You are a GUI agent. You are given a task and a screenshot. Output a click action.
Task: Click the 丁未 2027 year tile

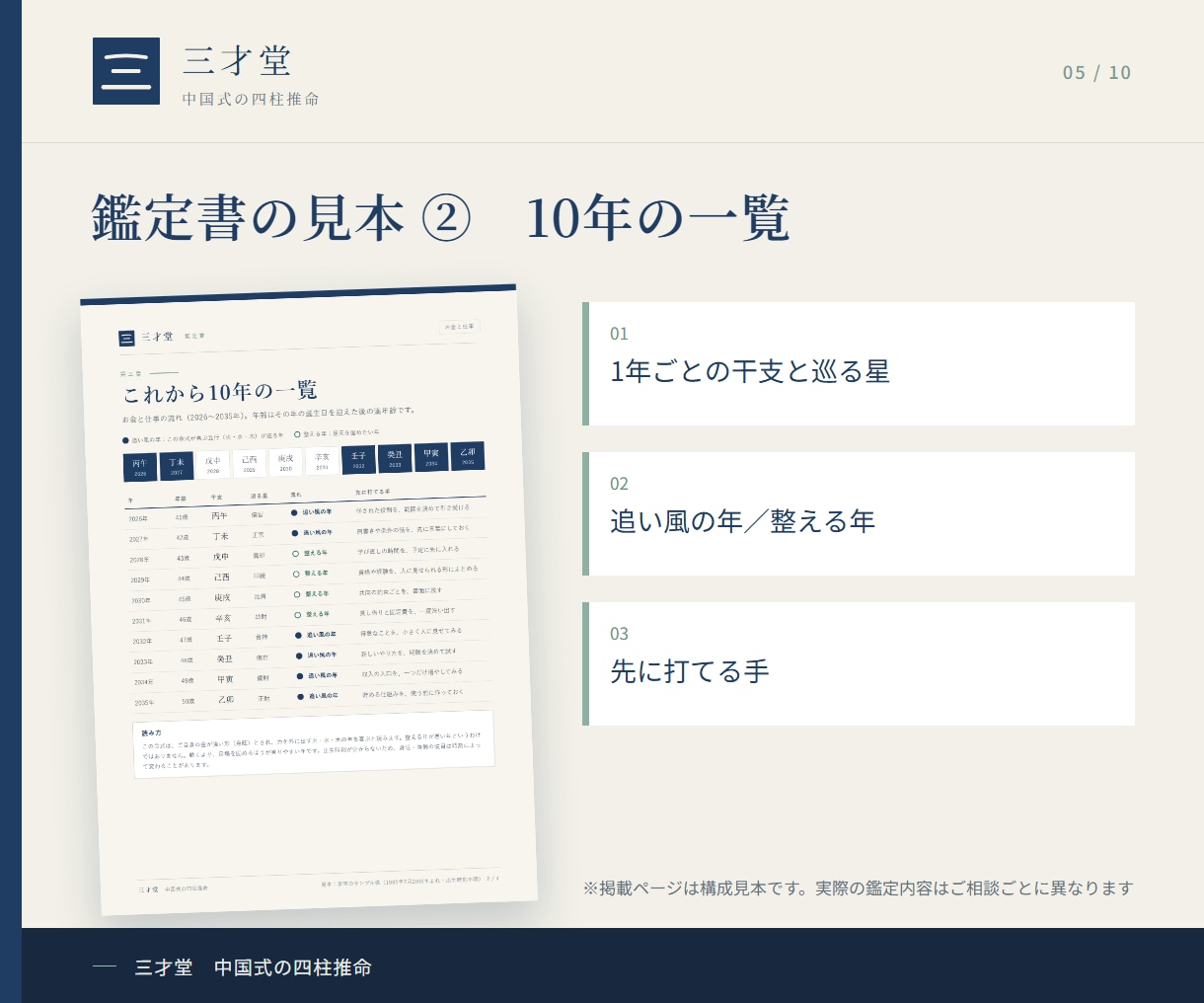pos(177,465)
